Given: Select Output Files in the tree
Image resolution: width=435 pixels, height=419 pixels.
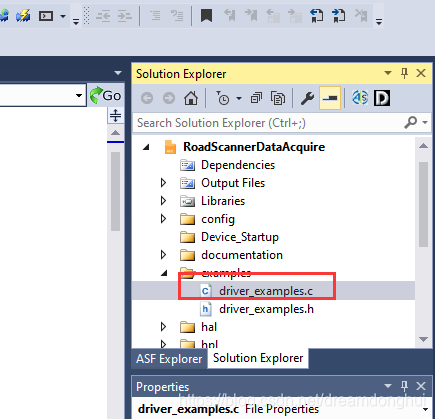Looking at the screenshot, I should (x=233, y=183).
